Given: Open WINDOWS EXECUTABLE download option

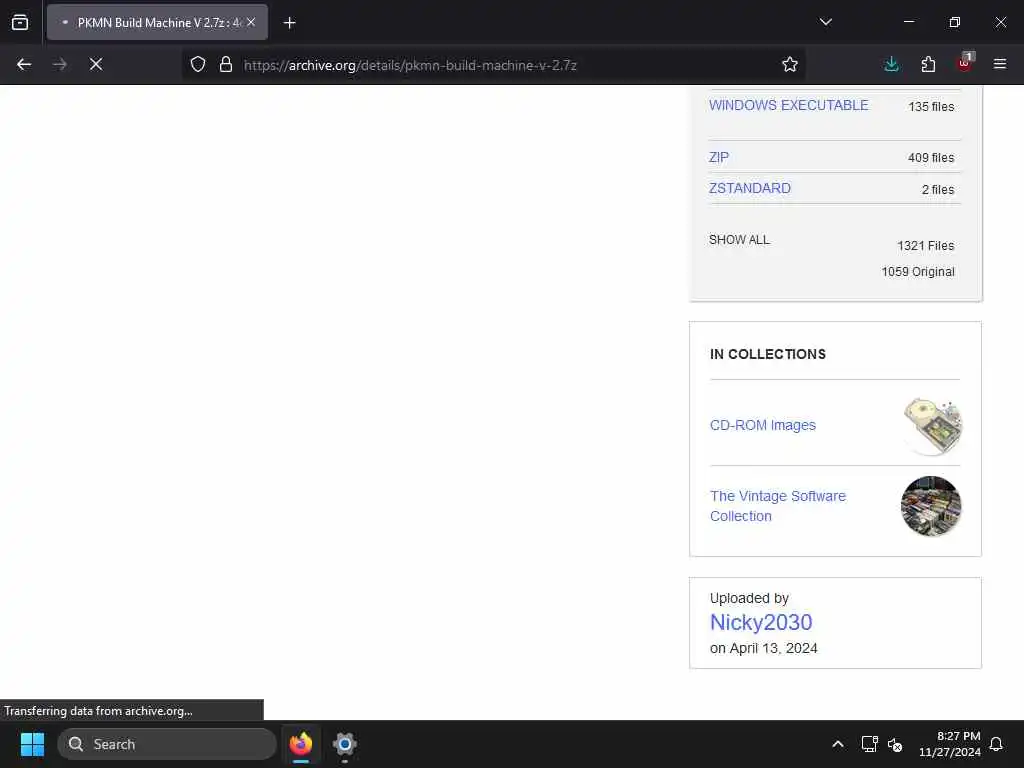Looking at the screenshot, I should [788, 105].
